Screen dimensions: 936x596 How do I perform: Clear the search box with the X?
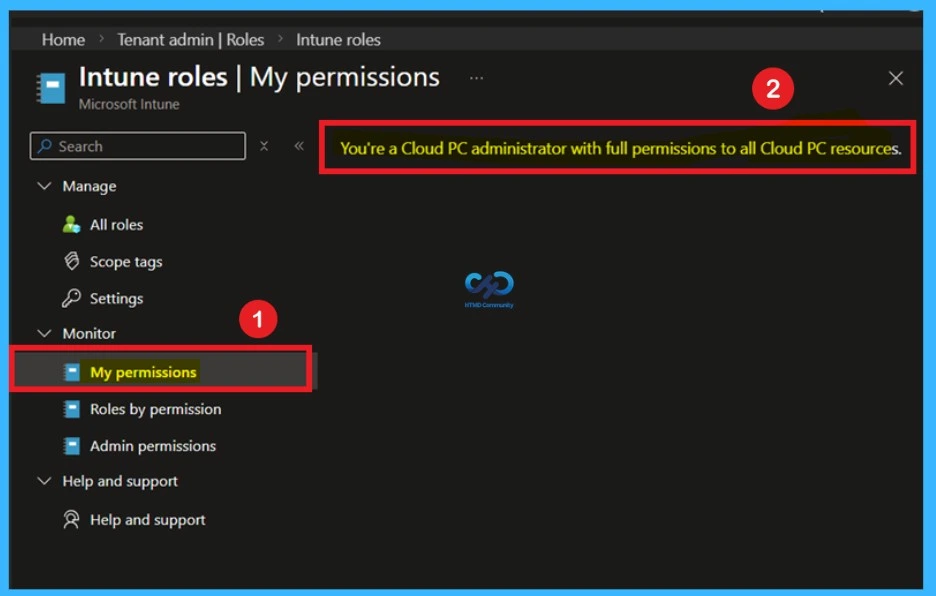[264, 146]
